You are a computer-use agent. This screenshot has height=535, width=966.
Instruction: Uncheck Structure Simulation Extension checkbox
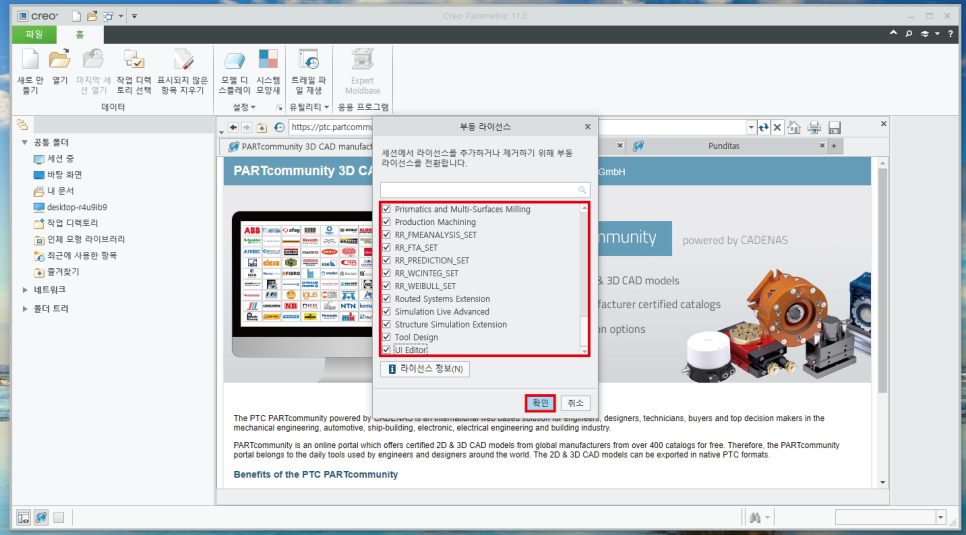(x=387, y=324)
